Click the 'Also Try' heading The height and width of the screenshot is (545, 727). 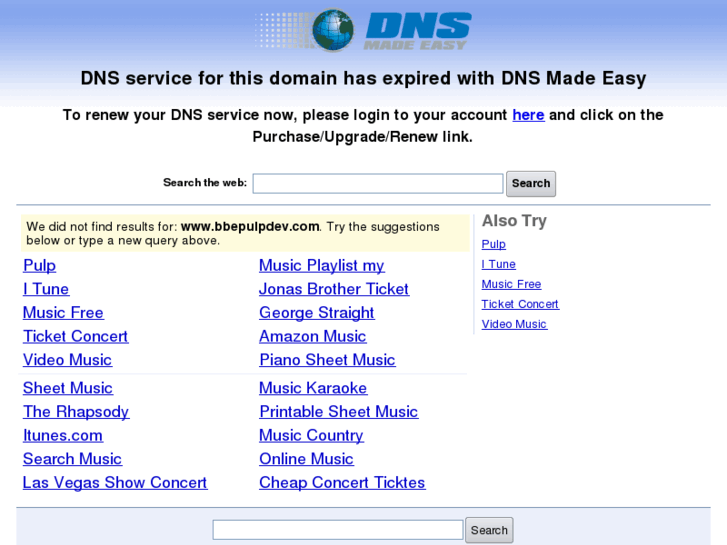pyautogui.click(x=514, y=221)
